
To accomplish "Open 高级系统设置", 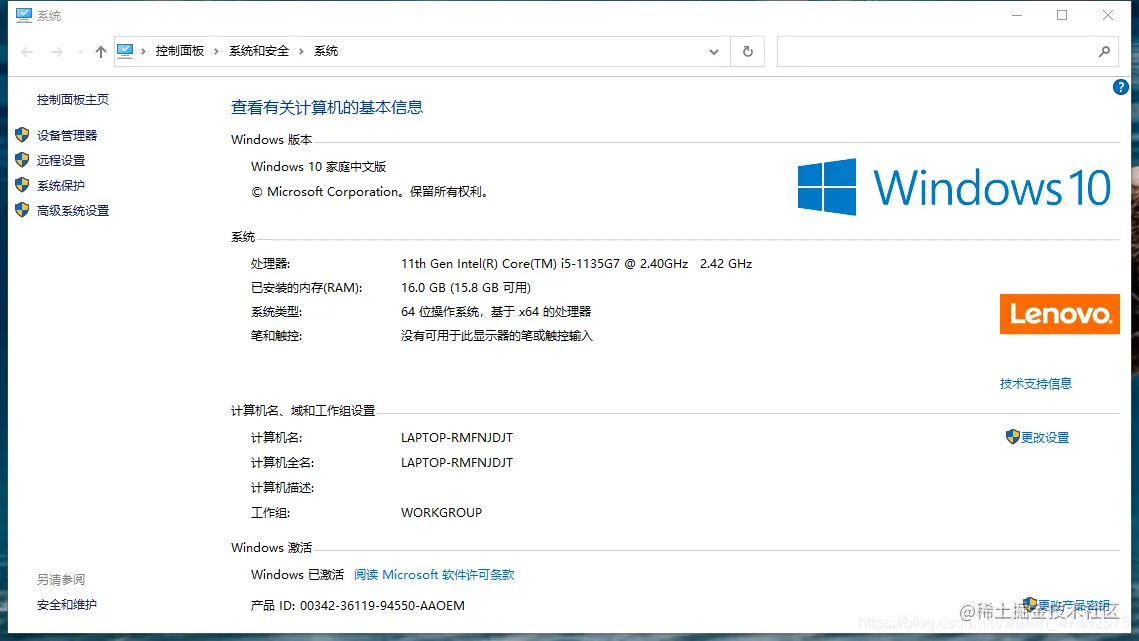I will click(x=73, y=211).
